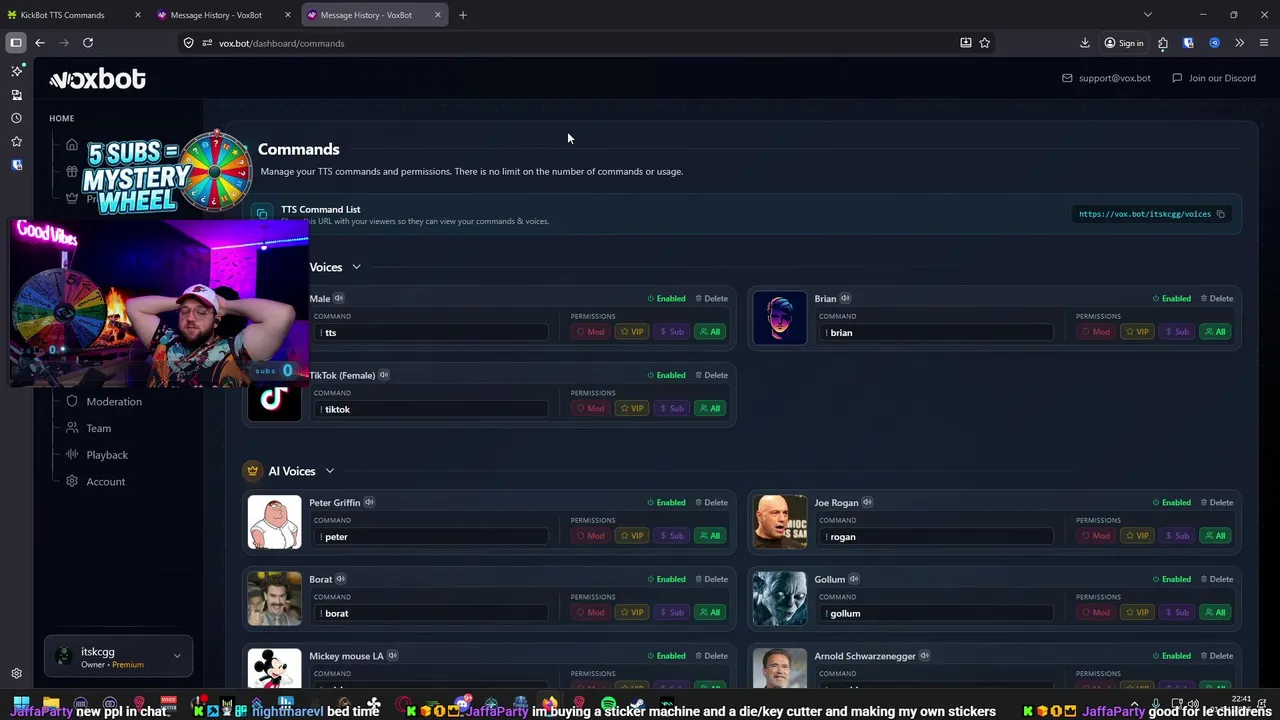
Task: Toggle VIP permission for Joe Rogan
Action: 1137,536
